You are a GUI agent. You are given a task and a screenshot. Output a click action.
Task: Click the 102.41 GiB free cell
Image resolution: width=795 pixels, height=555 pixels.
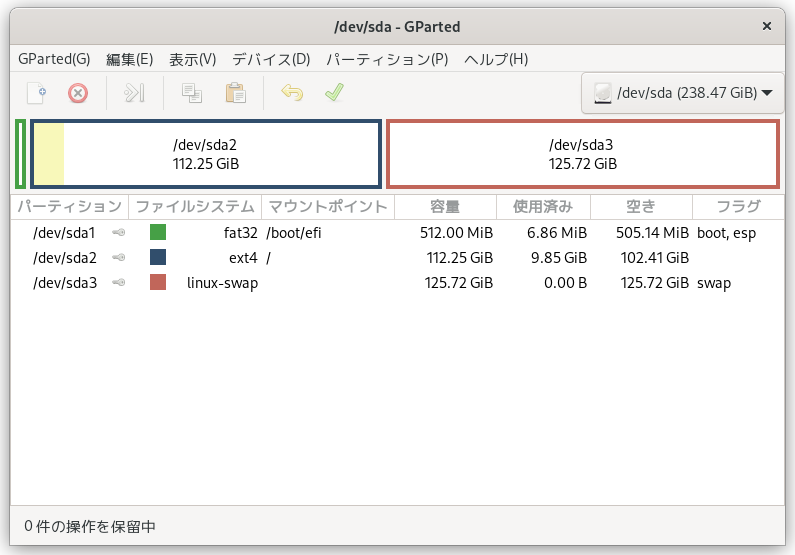click(655, 257)
